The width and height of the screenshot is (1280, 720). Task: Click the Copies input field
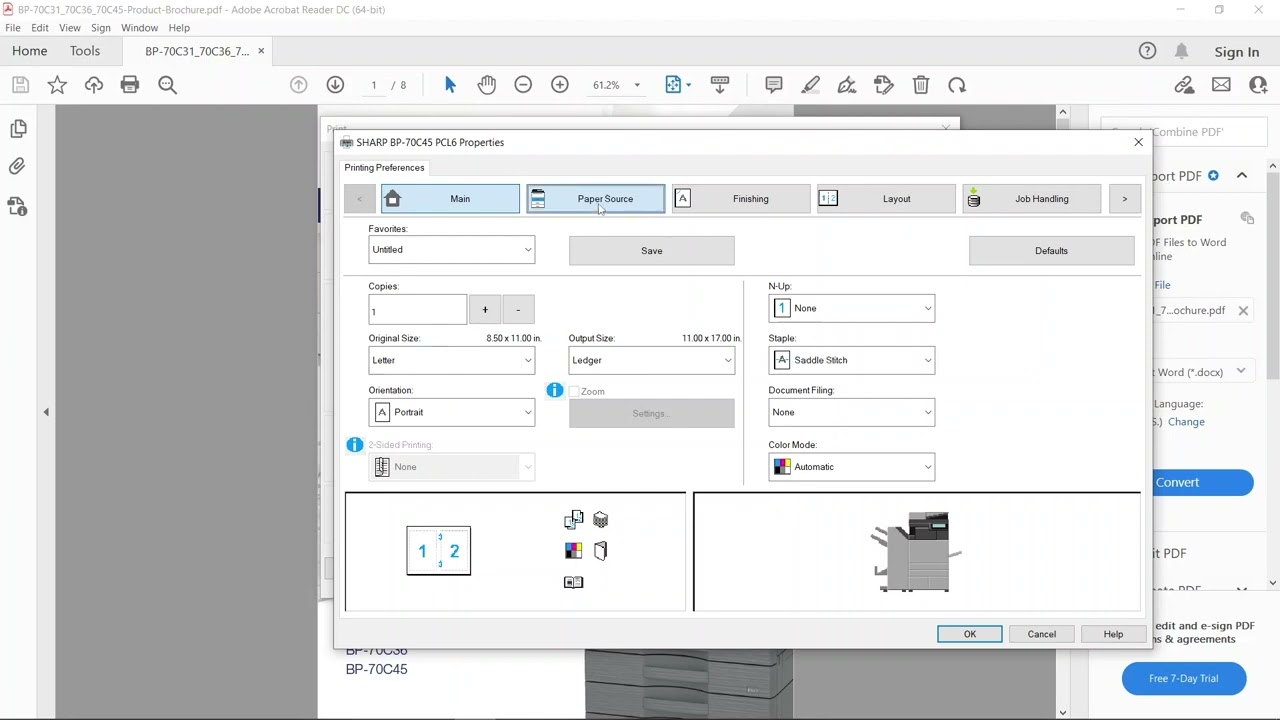[x=417, y=310]
